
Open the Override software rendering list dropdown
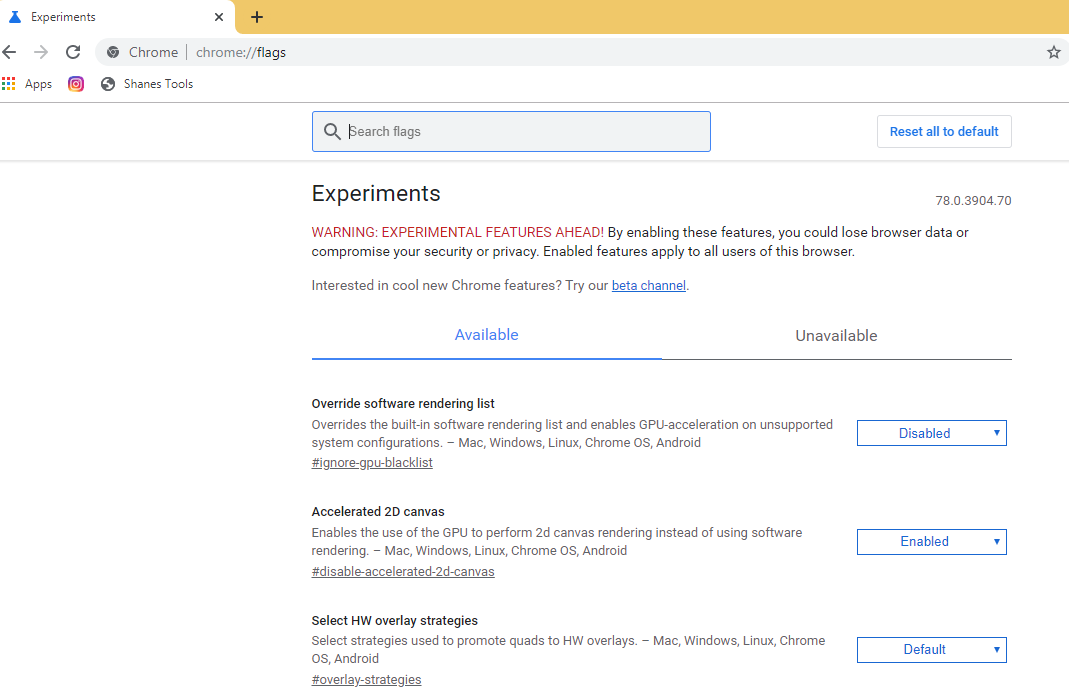click(x=931, y=433)
